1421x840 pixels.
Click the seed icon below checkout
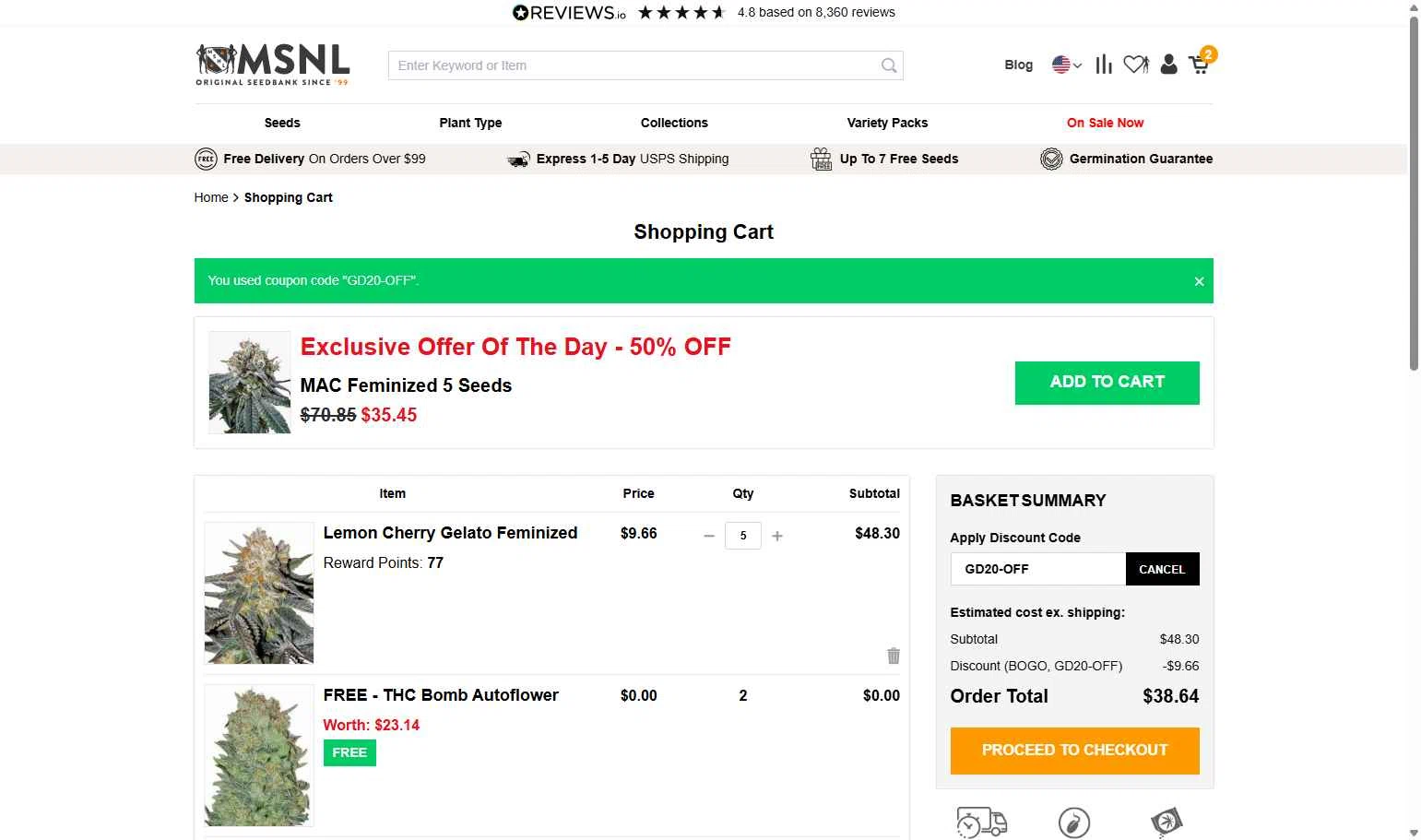pos(1074,822)
